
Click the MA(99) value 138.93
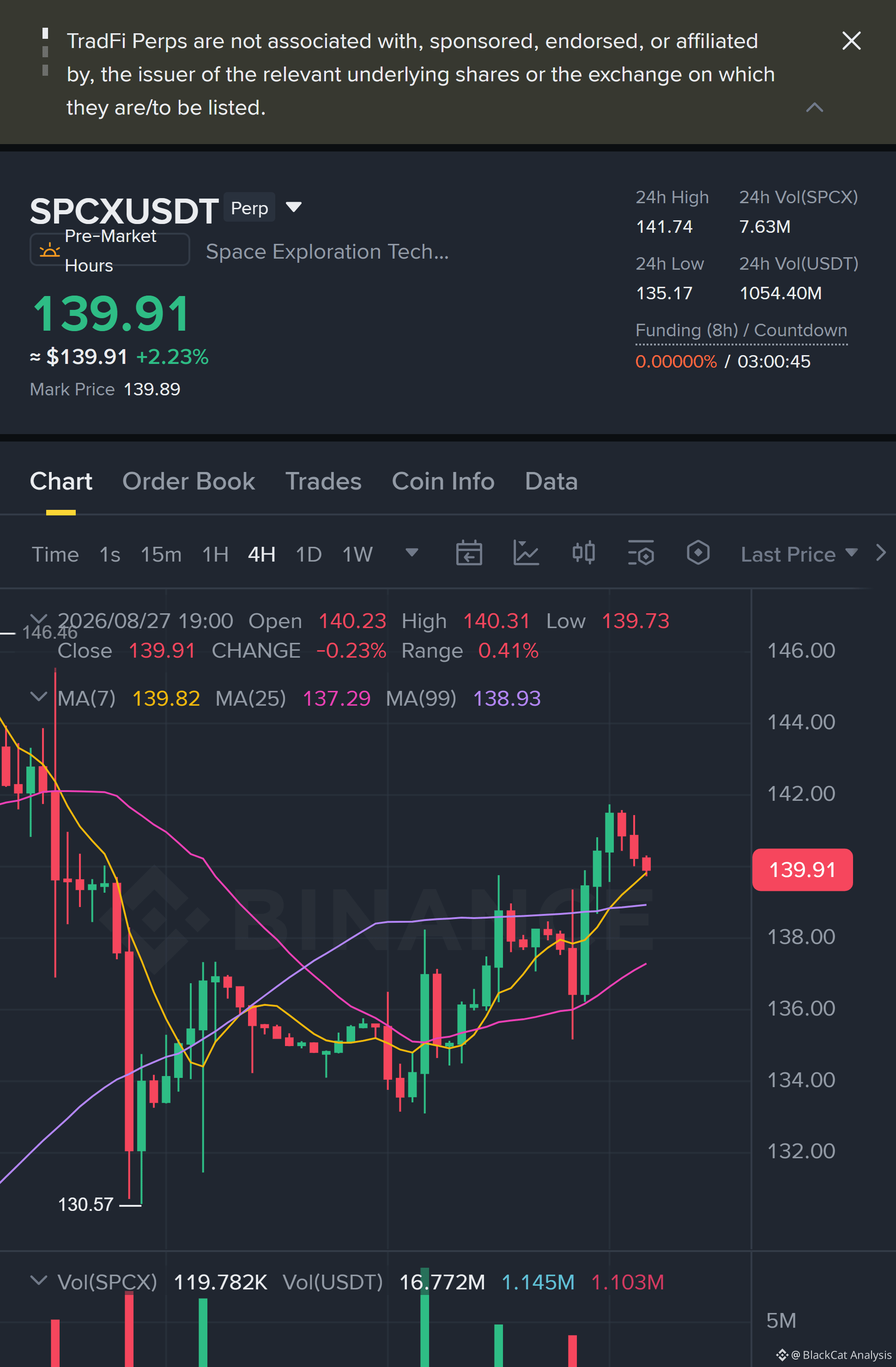pyautogui.click(x=507, y=698)
